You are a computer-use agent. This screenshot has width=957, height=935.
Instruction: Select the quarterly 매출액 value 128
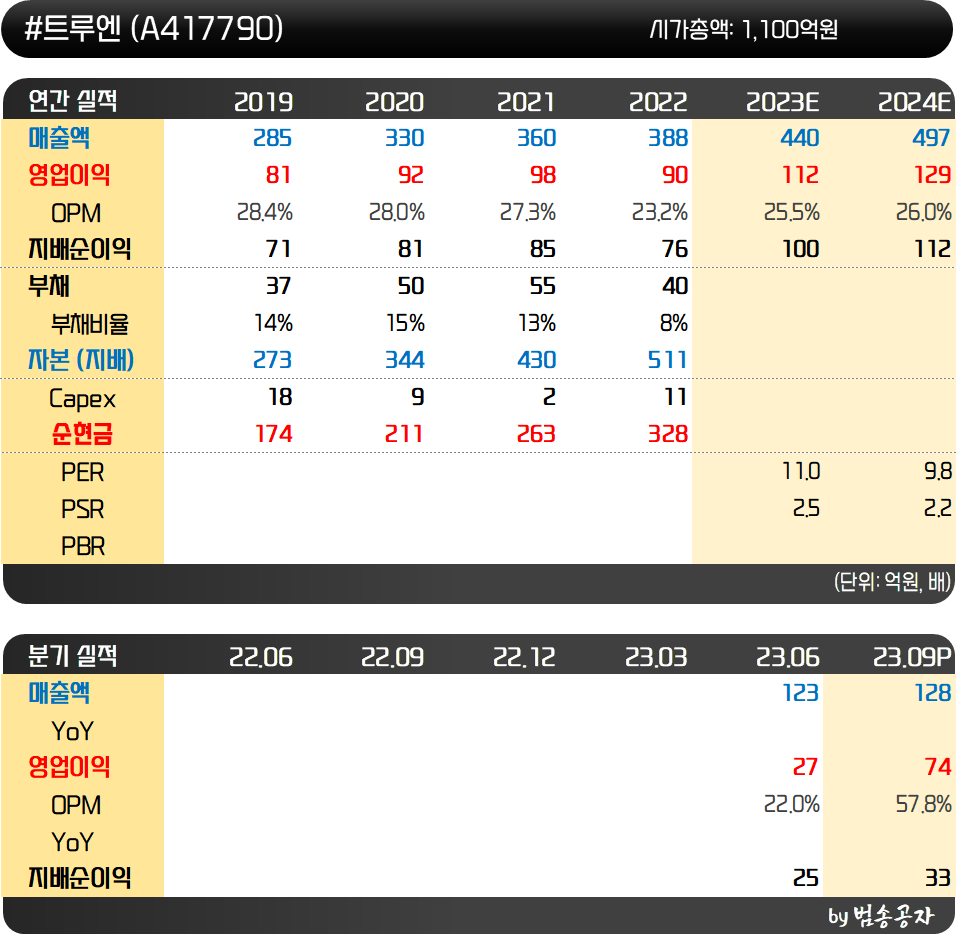point(935,694)
